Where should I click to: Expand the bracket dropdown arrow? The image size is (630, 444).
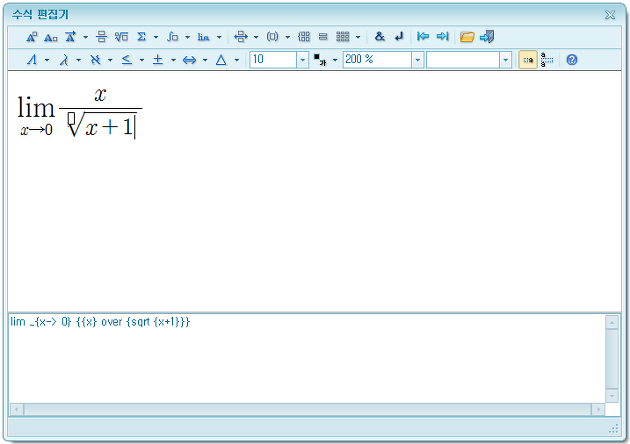tap(288, 37)
